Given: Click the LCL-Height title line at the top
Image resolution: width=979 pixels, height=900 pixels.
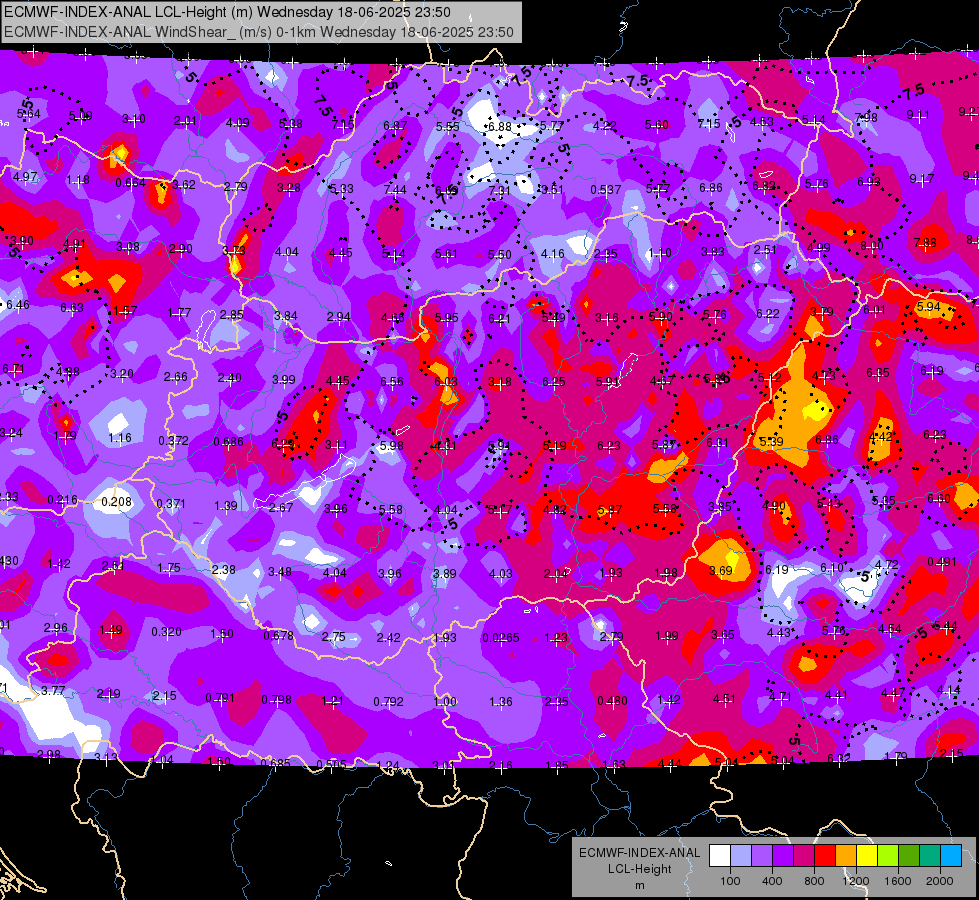Looking at the screenshot, I should point(227,12).
